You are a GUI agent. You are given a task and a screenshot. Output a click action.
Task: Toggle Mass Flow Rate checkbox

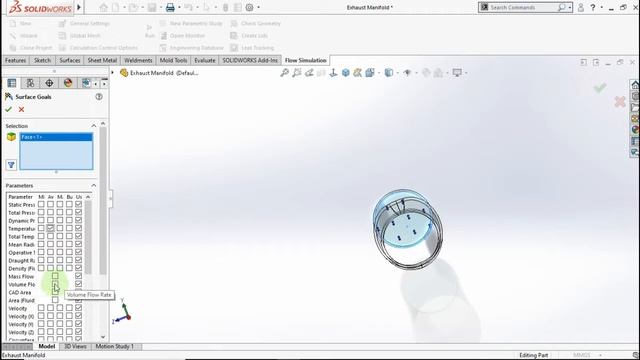click(55, 276)
